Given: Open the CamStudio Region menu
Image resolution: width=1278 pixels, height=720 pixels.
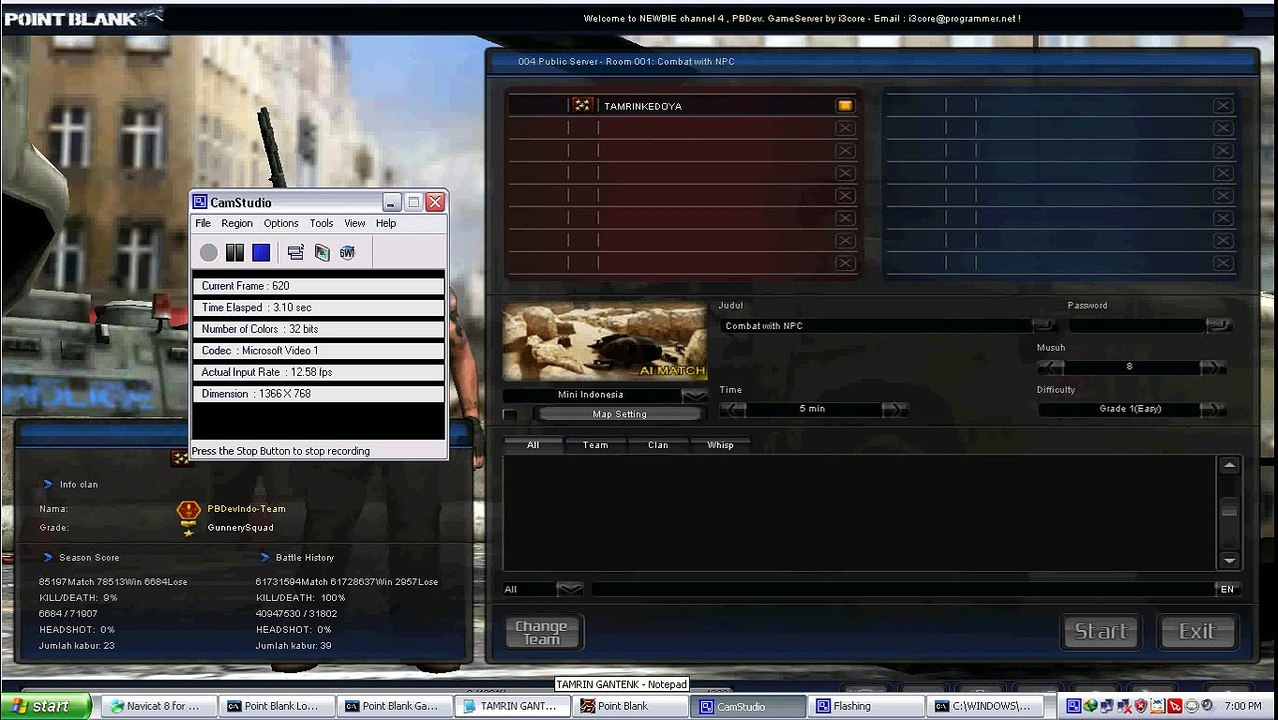Looking at the screenshot, I should click(x=237, y=223).
